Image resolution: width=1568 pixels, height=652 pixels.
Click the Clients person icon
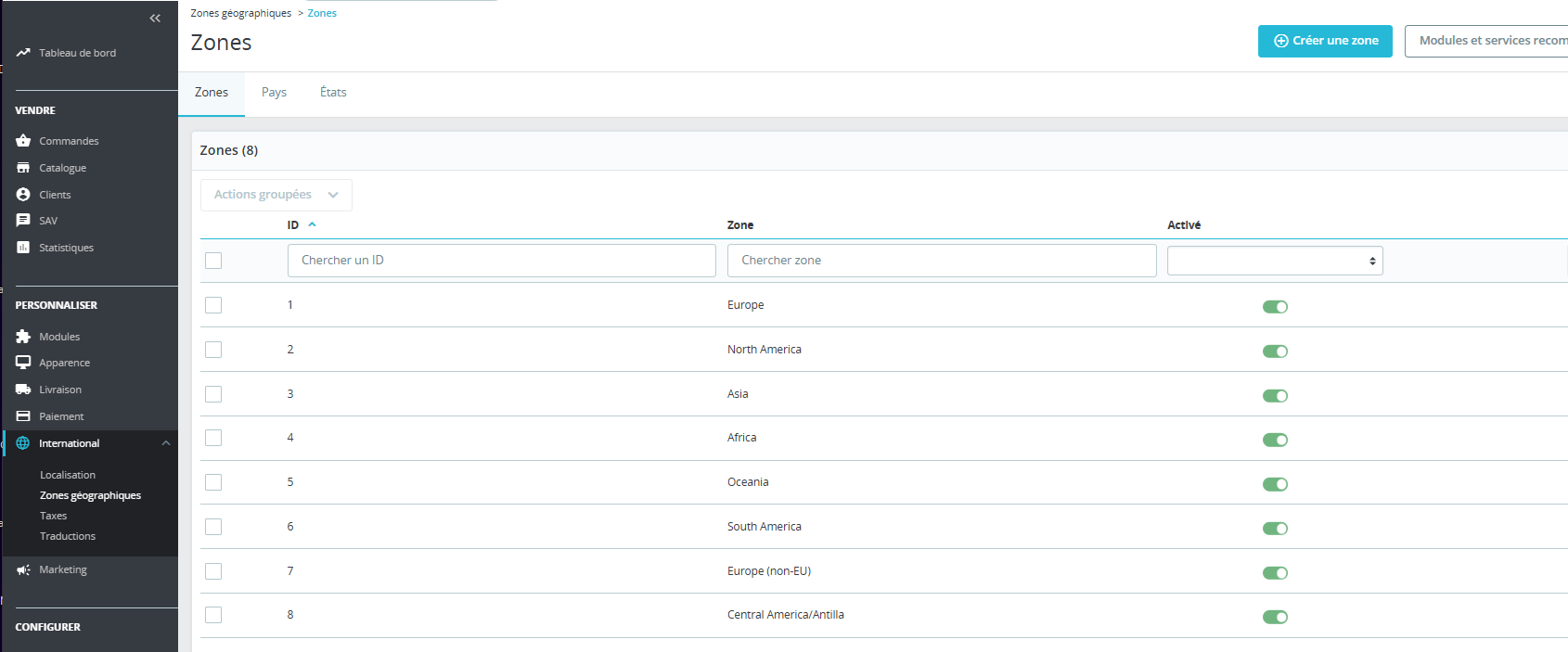[23, 195]
